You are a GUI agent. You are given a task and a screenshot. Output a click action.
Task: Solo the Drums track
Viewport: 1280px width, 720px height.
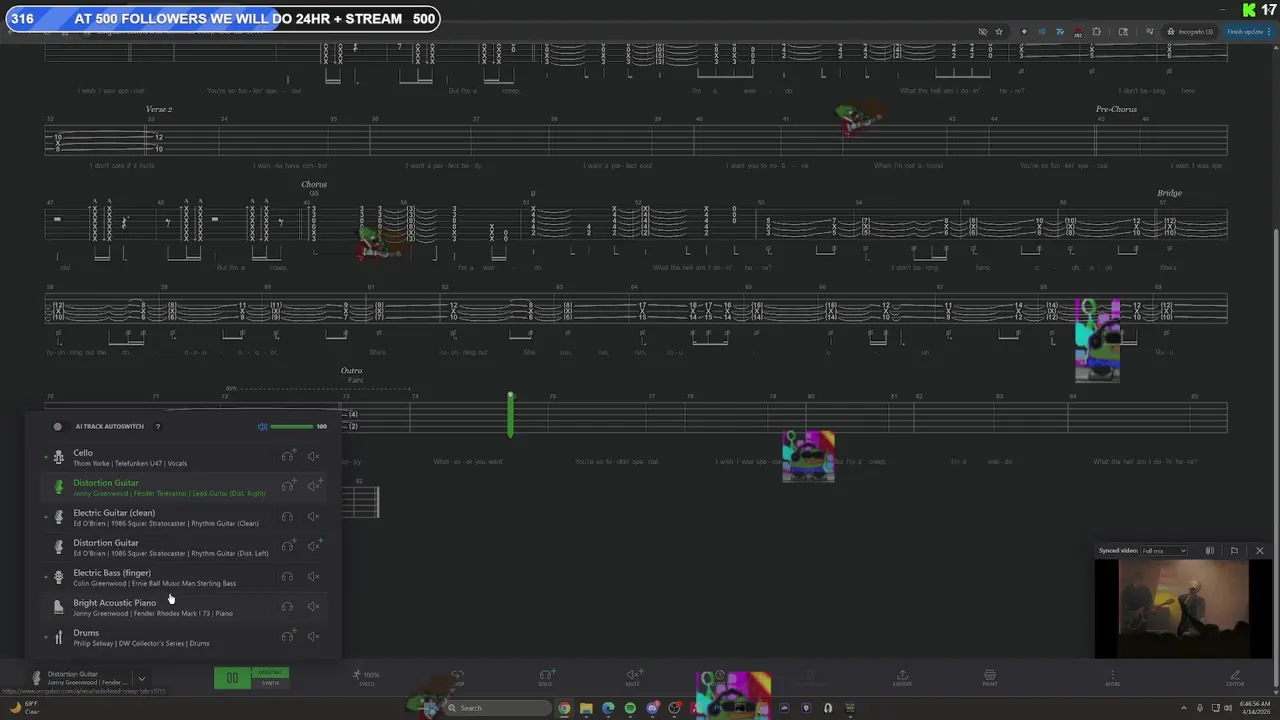tap(288, 636)
